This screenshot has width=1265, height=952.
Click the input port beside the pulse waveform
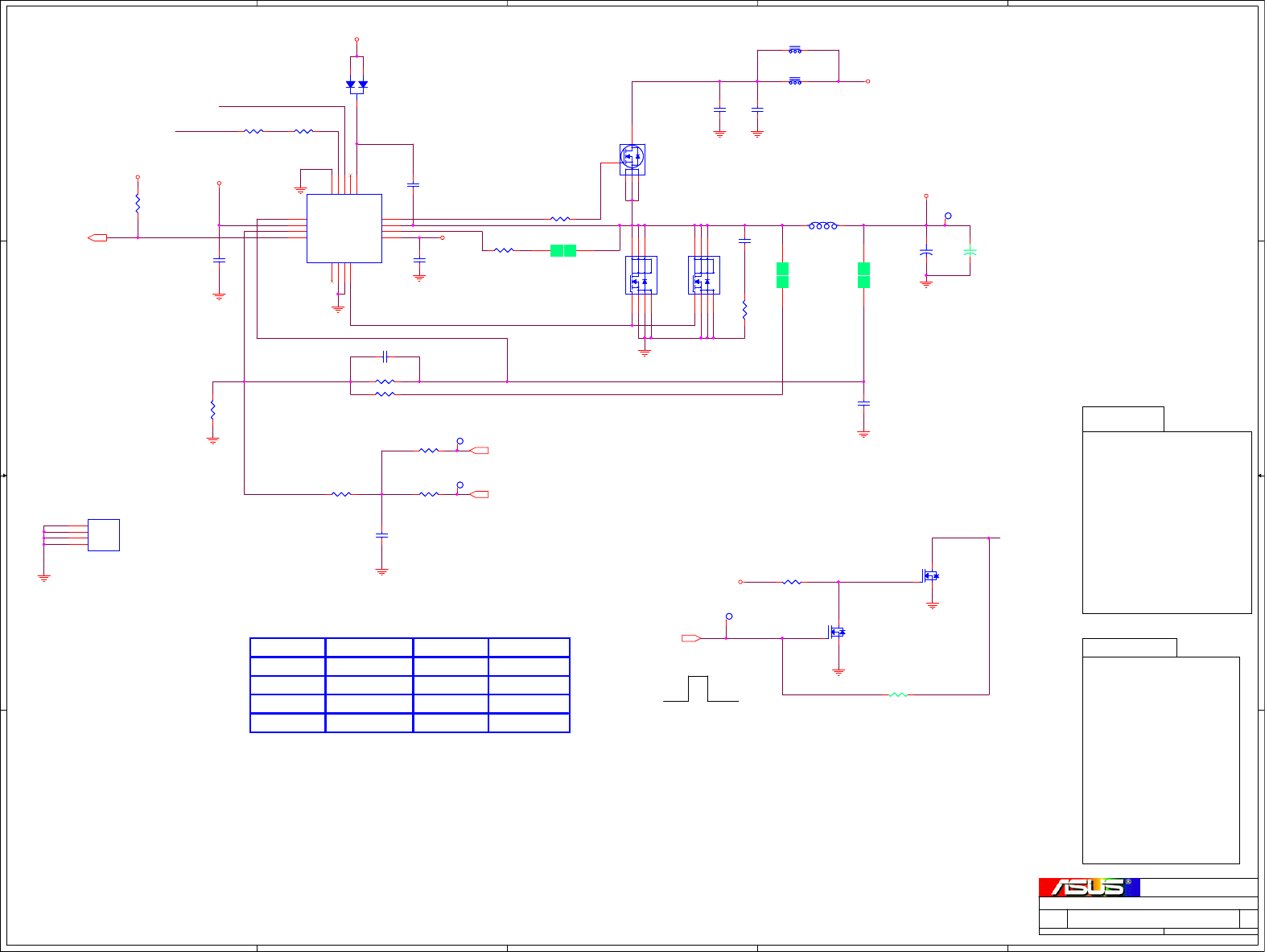691,638
